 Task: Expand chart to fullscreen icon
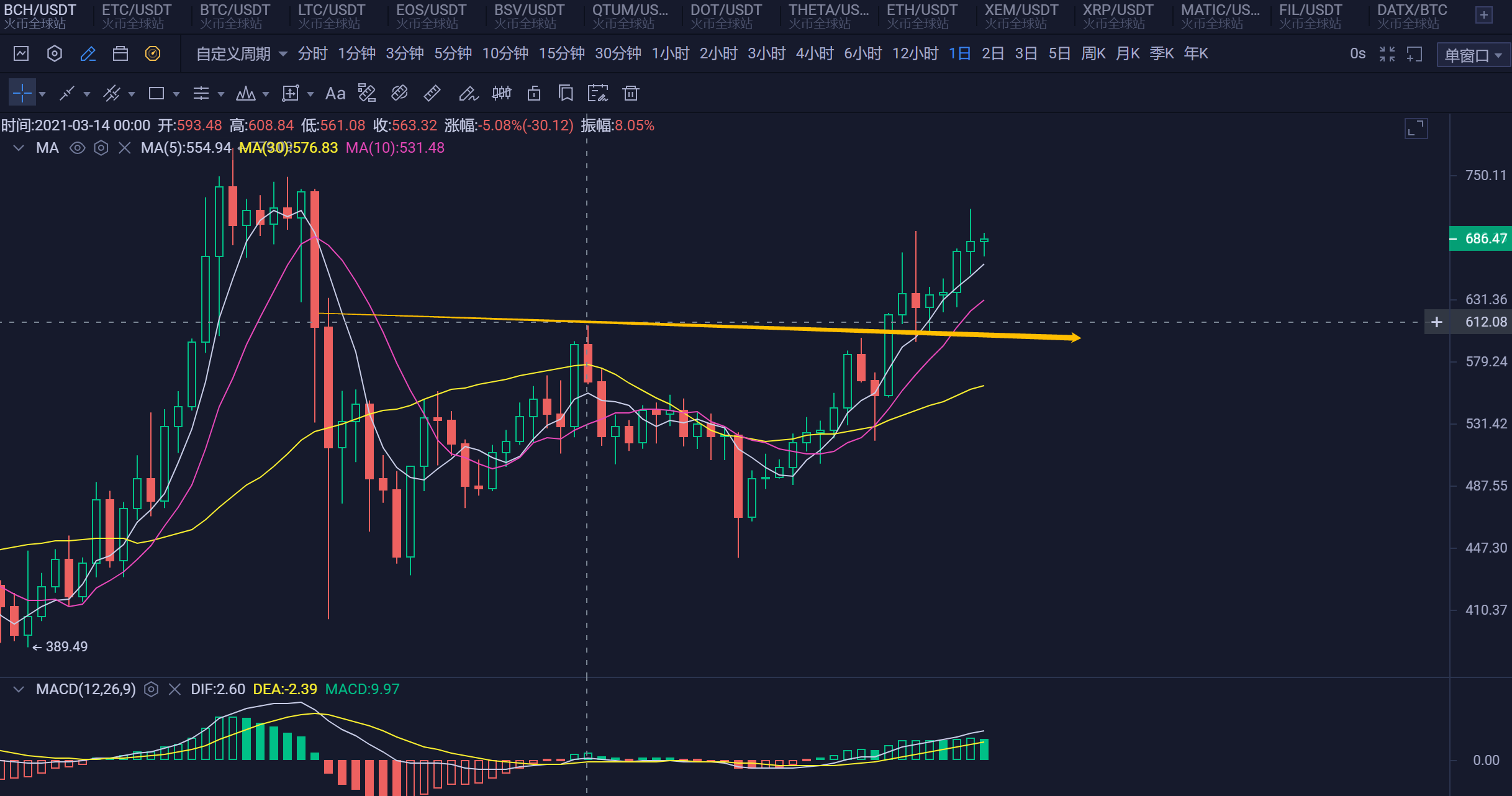[1416, 129]
